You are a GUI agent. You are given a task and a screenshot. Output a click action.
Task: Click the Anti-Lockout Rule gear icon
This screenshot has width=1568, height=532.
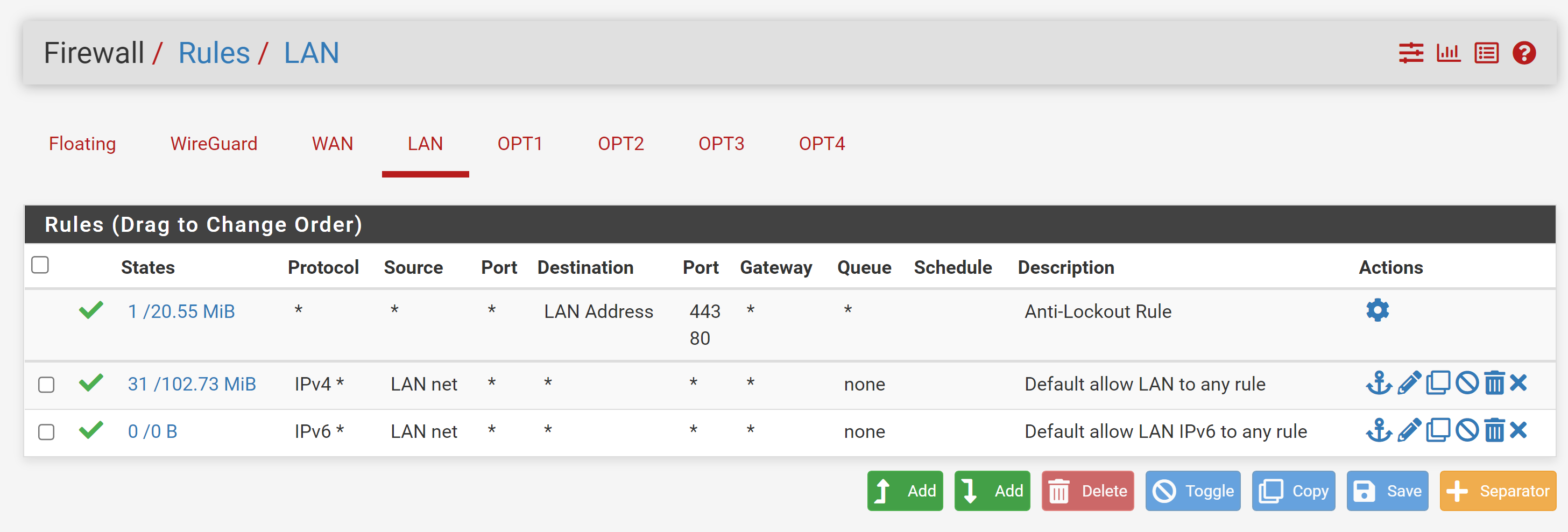pos(1378,310)
